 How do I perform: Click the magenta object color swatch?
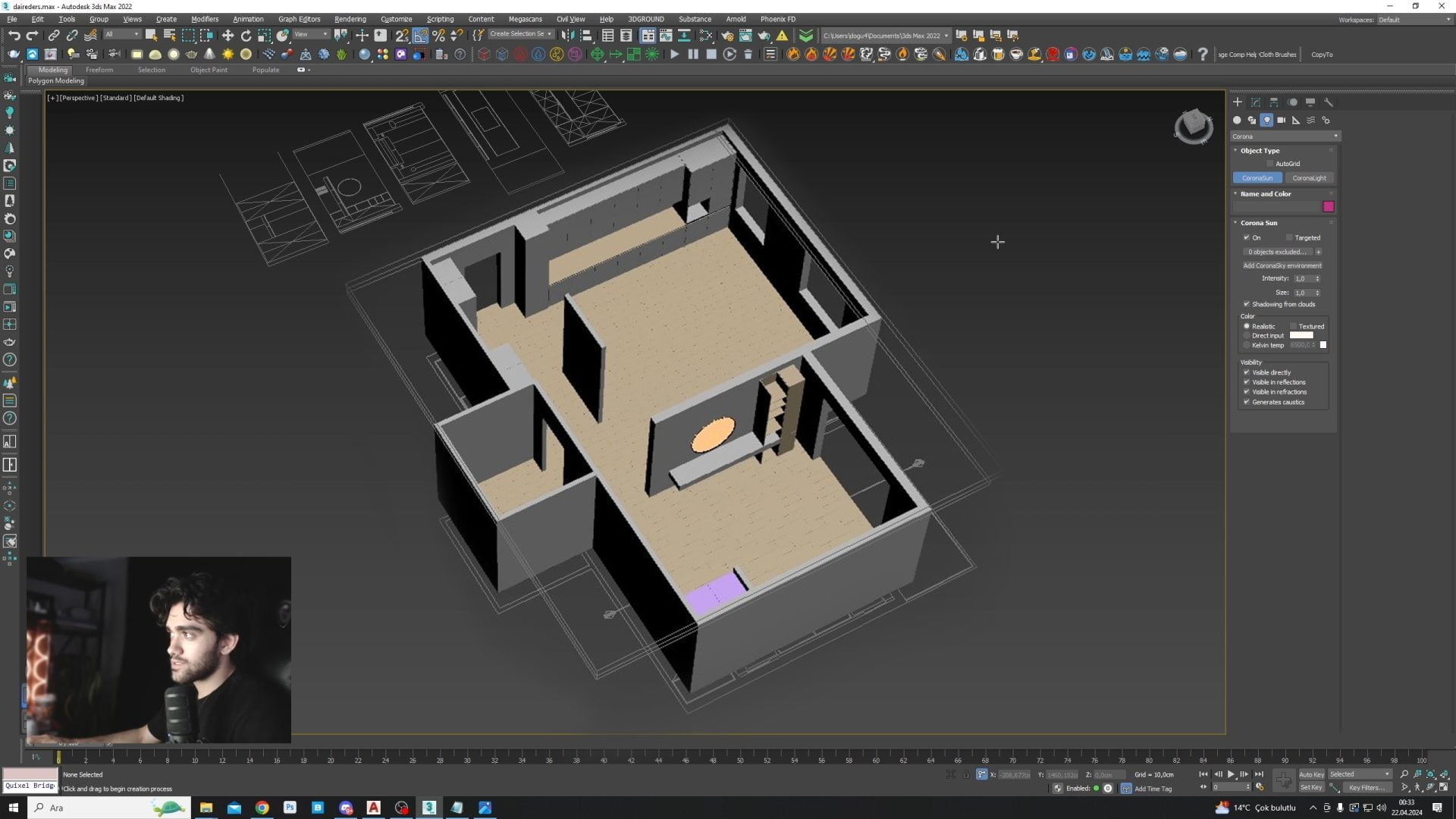tap(1328, 207)
